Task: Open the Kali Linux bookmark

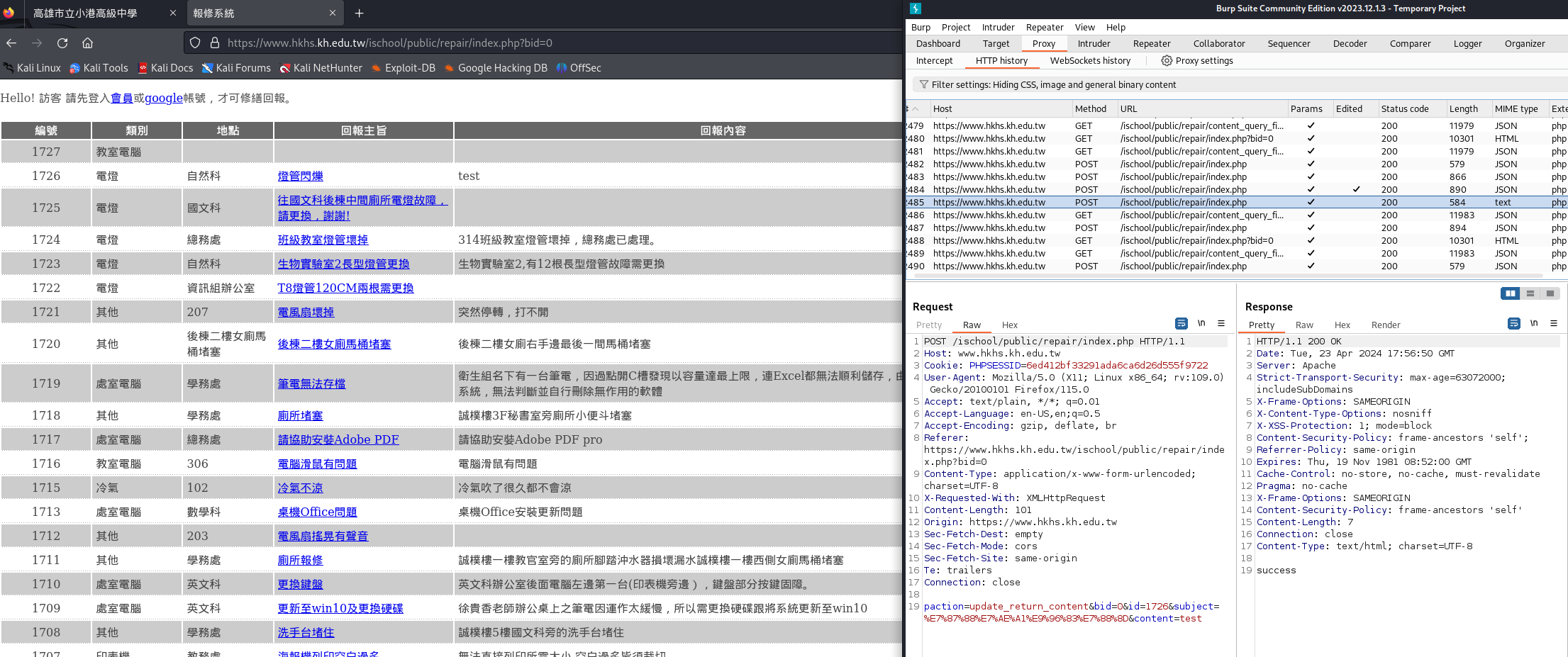Action: pyautogui.click(x=32, y=68)
